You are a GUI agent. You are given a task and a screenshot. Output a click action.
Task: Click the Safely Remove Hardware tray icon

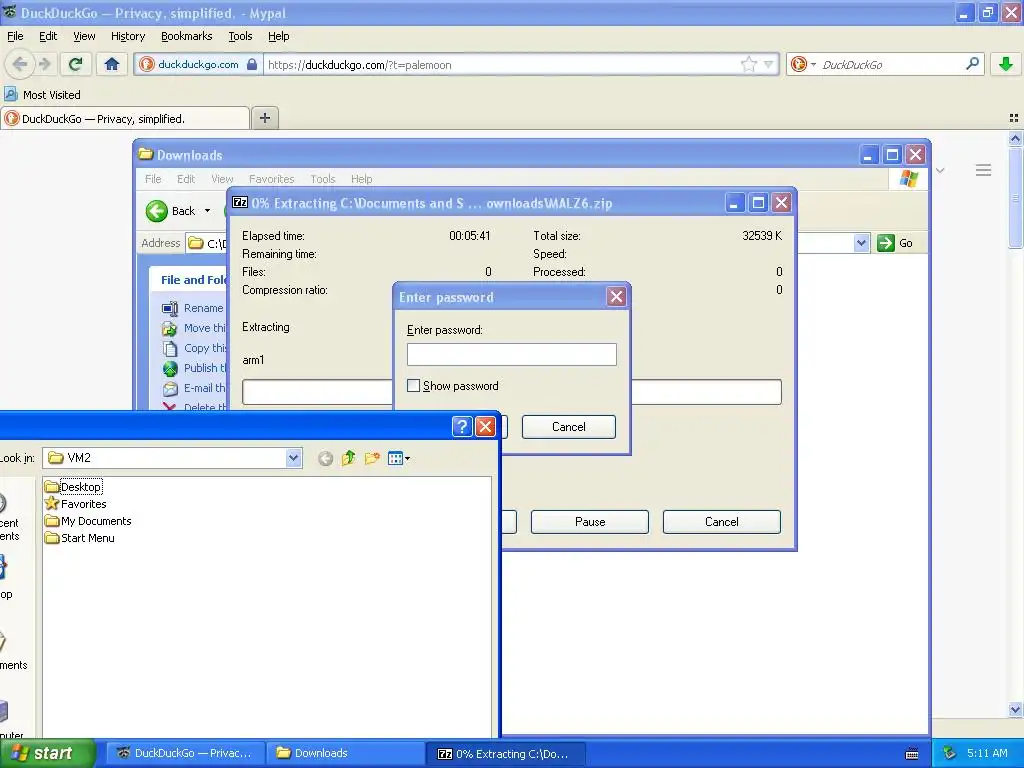[x=950, y=753]
